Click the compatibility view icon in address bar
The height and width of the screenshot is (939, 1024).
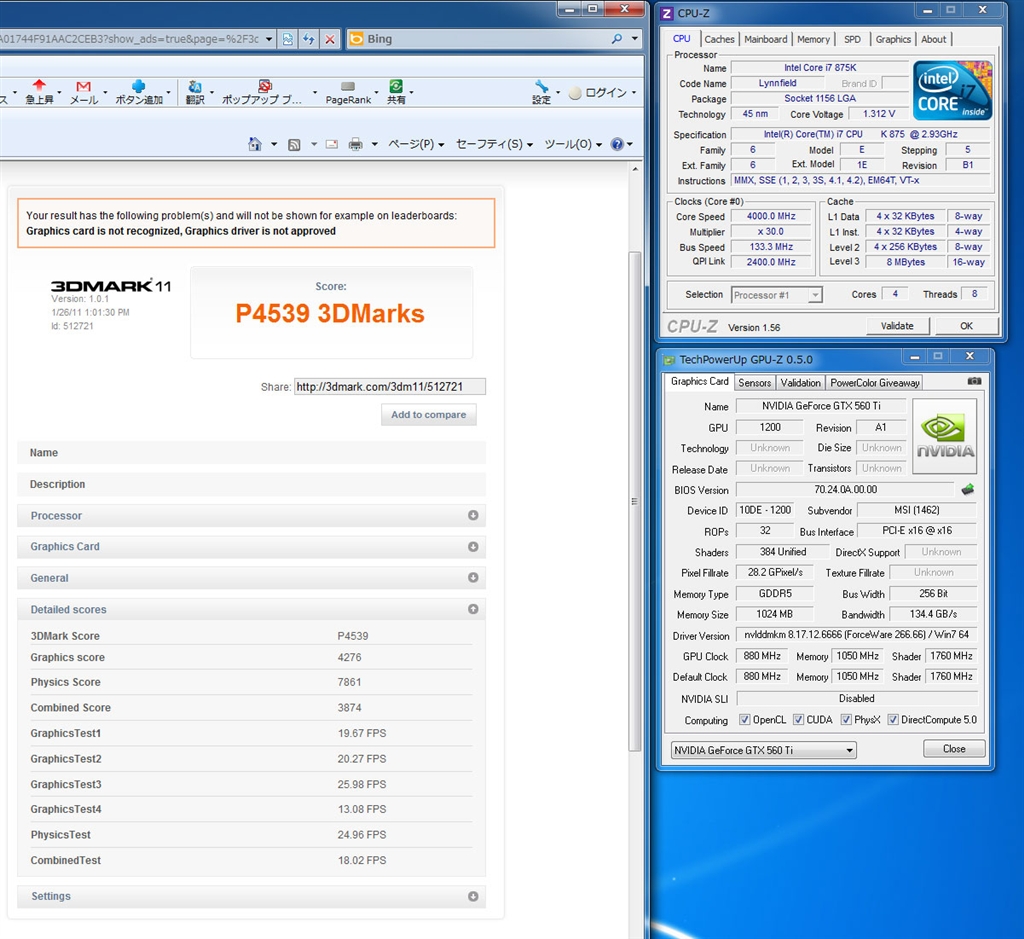coord(287,39)
